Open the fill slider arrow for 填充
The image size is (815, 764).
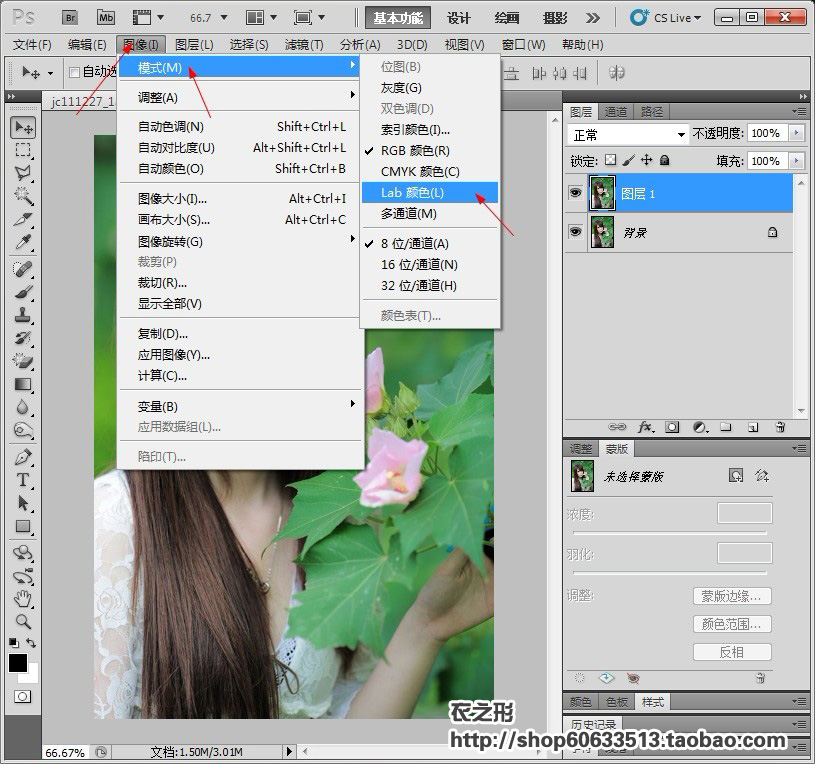796,161
